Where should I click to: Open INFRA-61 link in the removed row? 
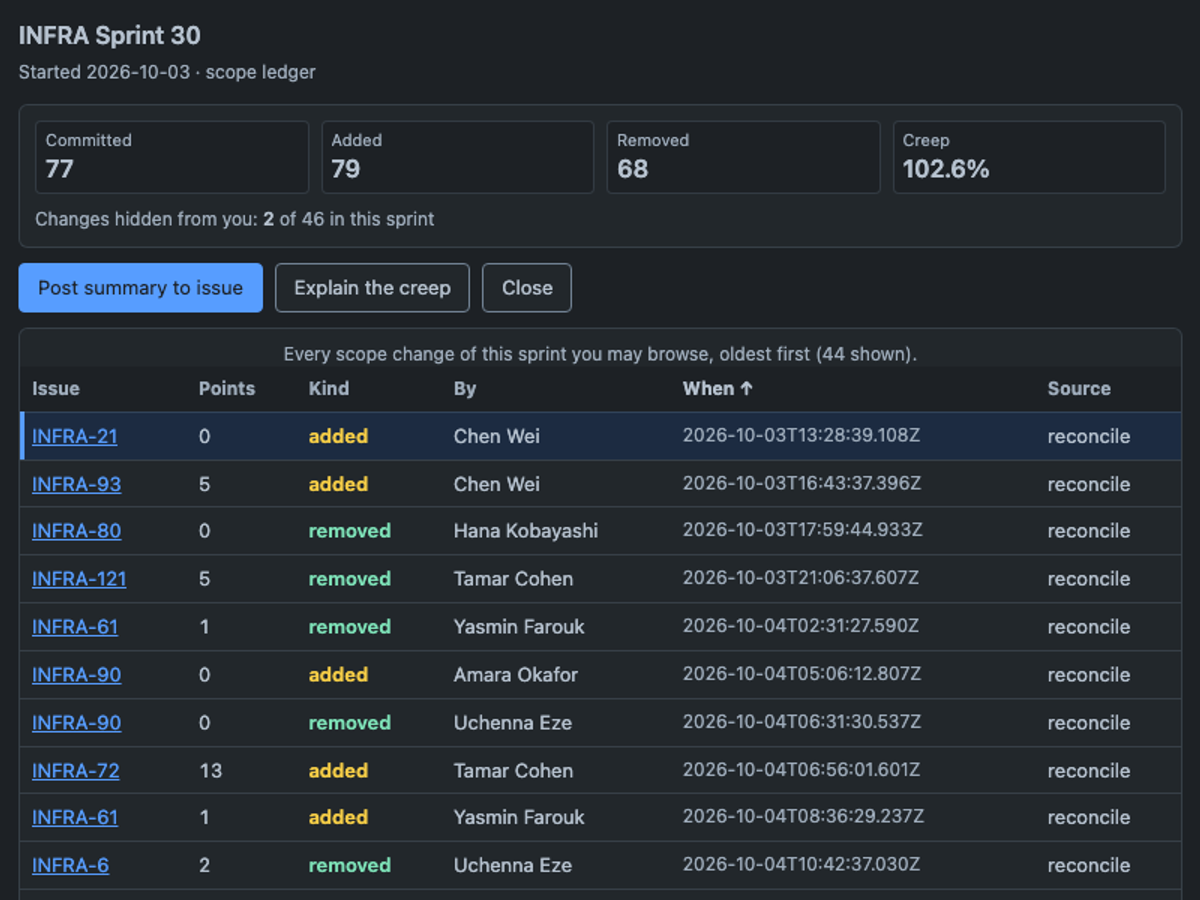[75, 627]
